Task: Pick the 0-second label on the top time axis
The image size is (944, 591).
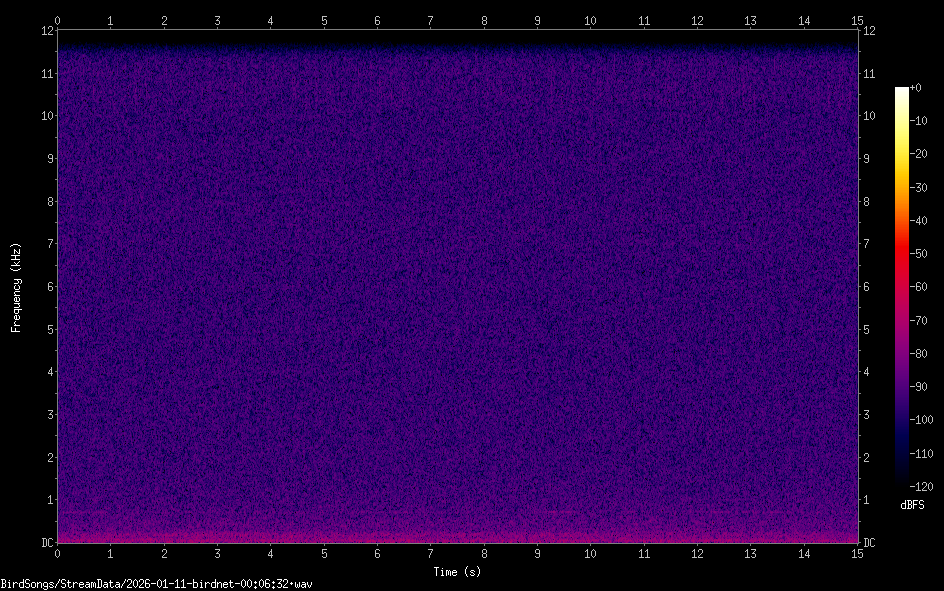Action: (57, 19)
